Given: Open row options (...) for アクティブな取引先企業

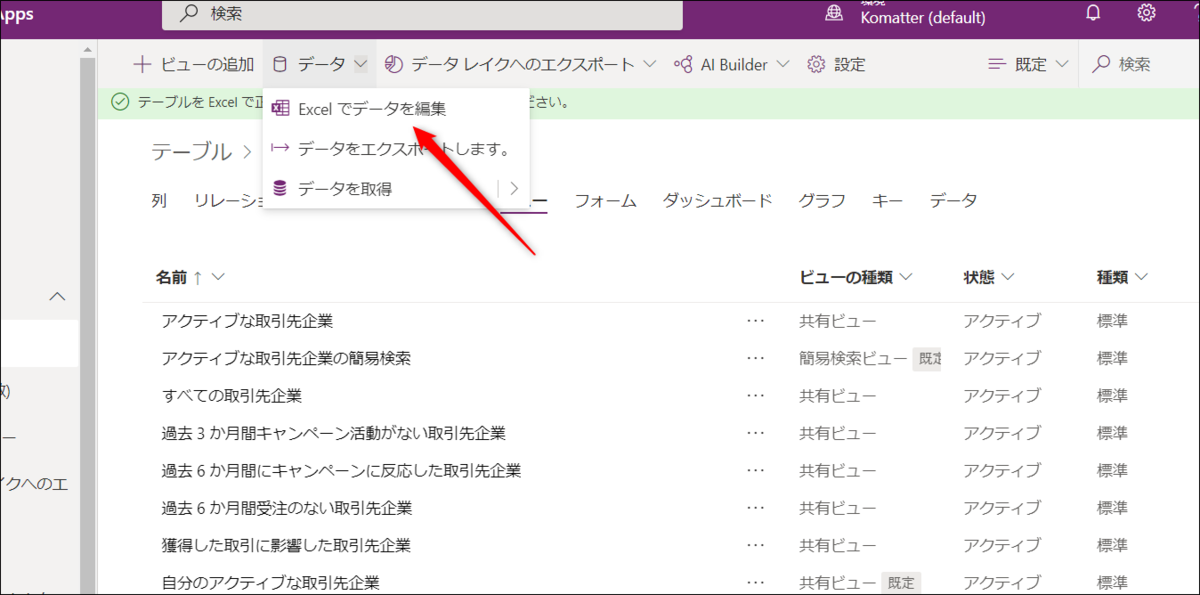Looking at the screenshot, I should [755, 320].
